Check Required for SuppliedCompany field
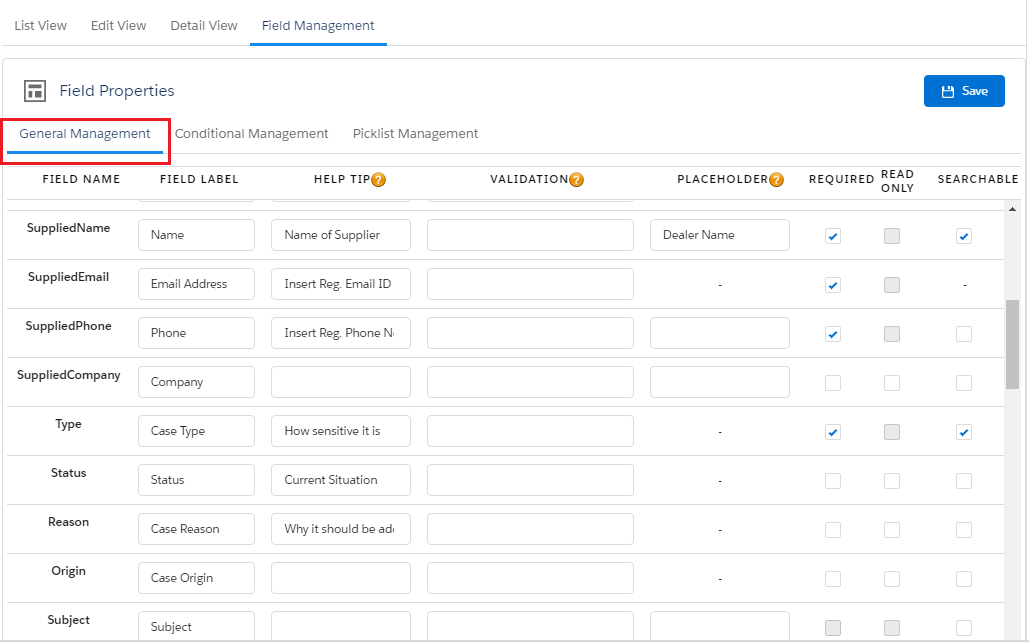1030x644 pixels. (833, 383)
